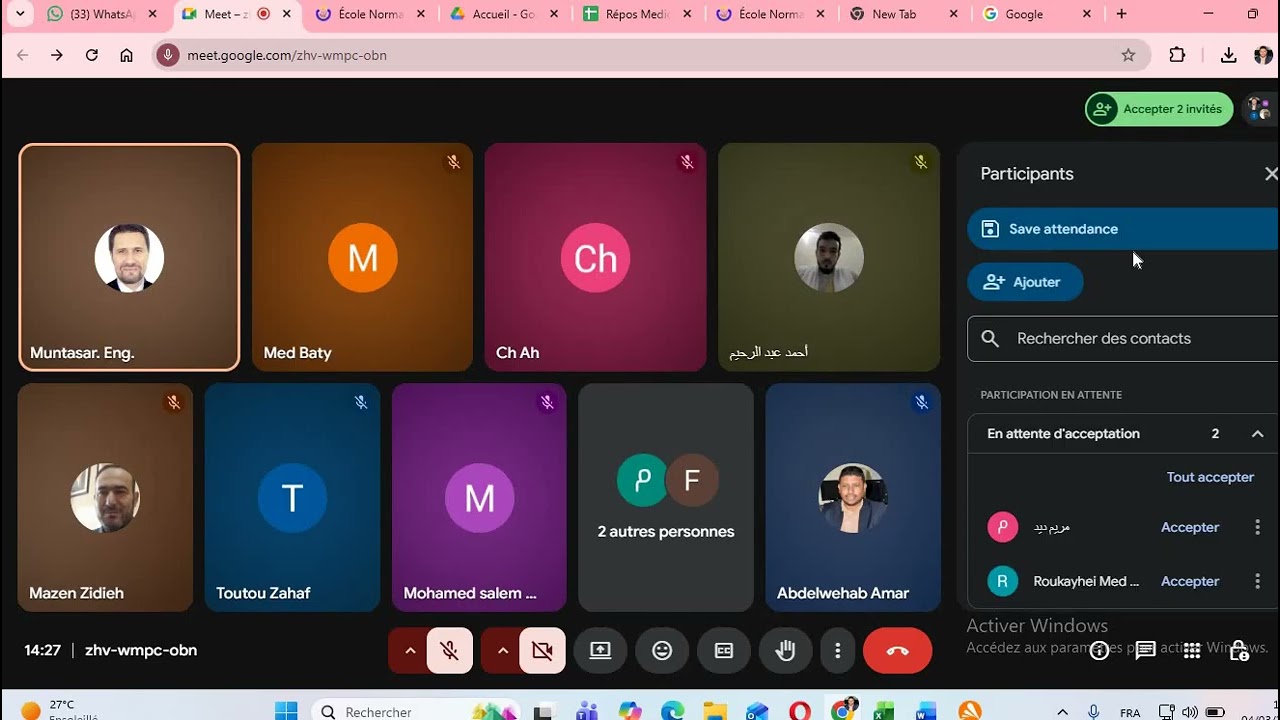Open the Chrome extensions puzzle icon
The image size is (1280, 720).
[x=1177, y=55]
